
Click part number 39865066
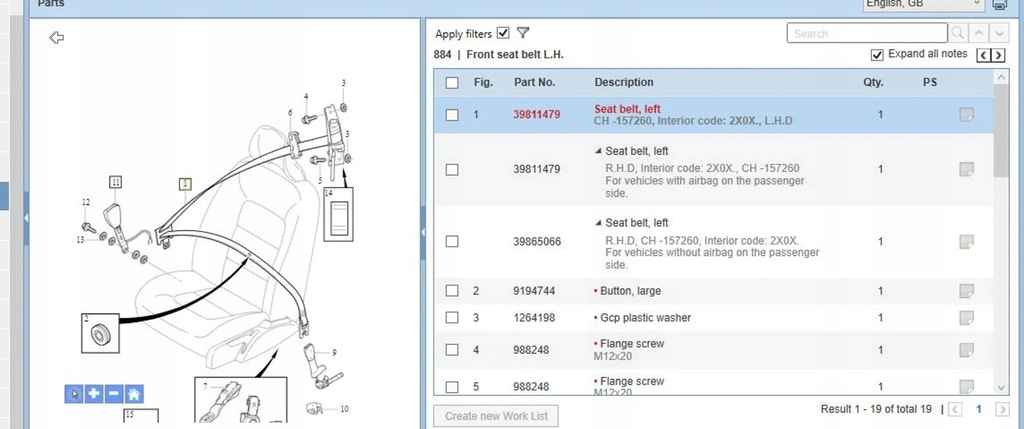click(537, 242)
